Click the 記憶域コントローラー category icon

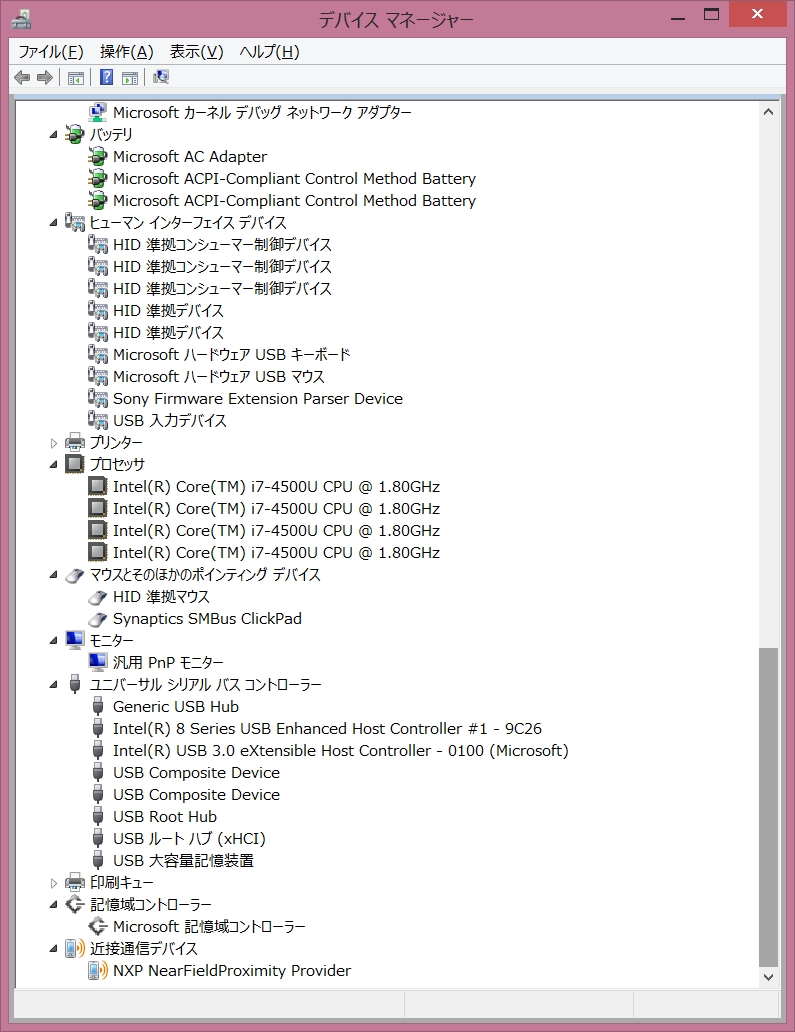75,904
